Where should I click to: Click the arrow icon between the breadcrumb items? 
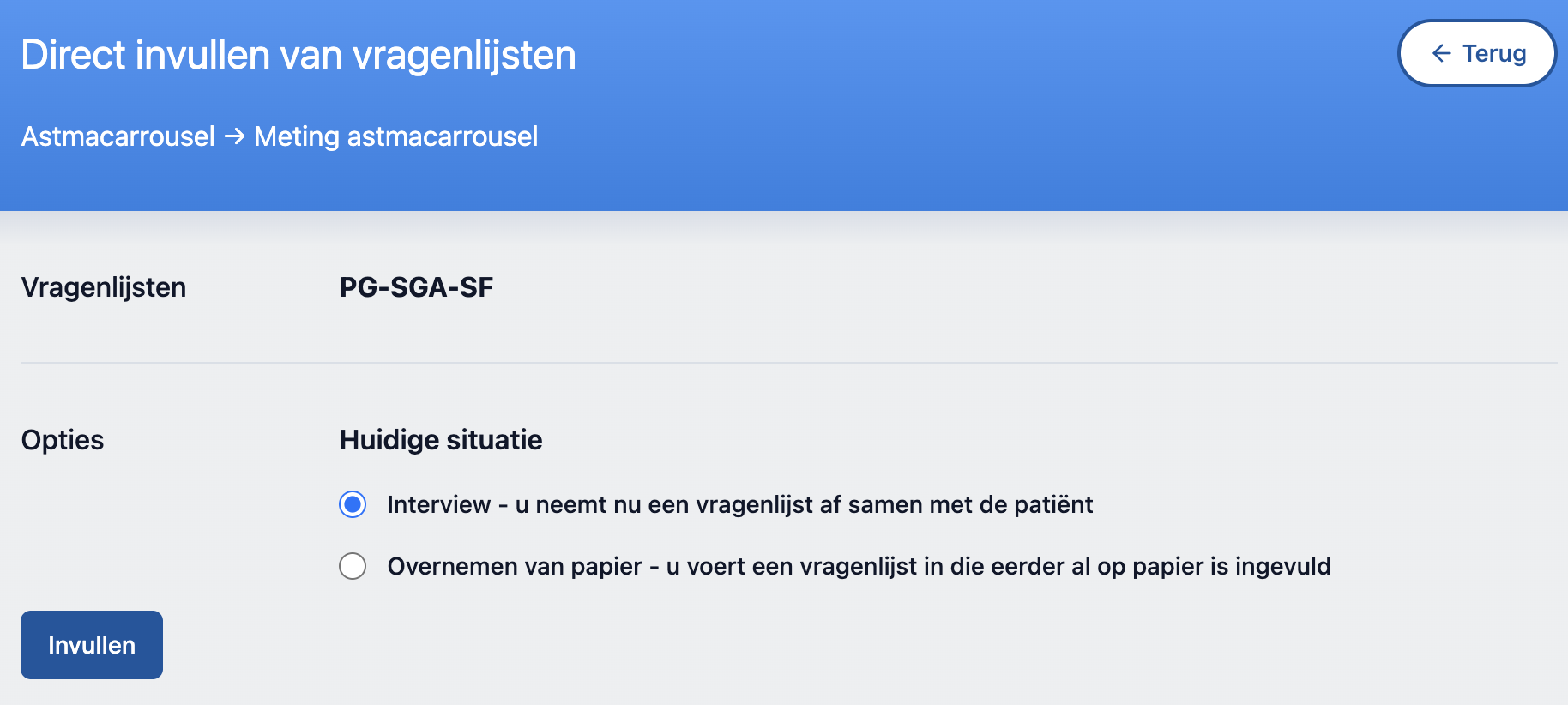coord(234,136)
